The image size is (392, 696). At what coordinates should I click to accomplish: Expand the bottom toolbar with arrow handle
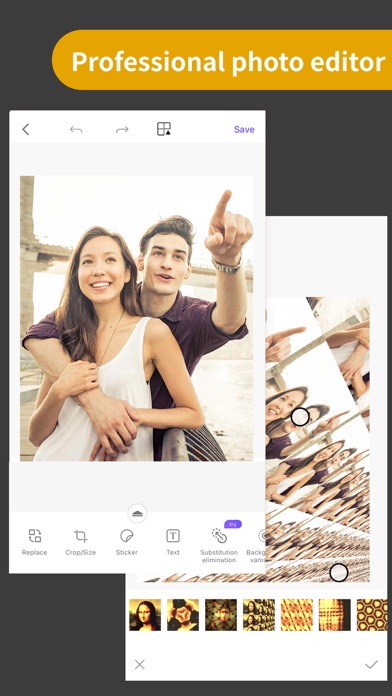[137, 514]
